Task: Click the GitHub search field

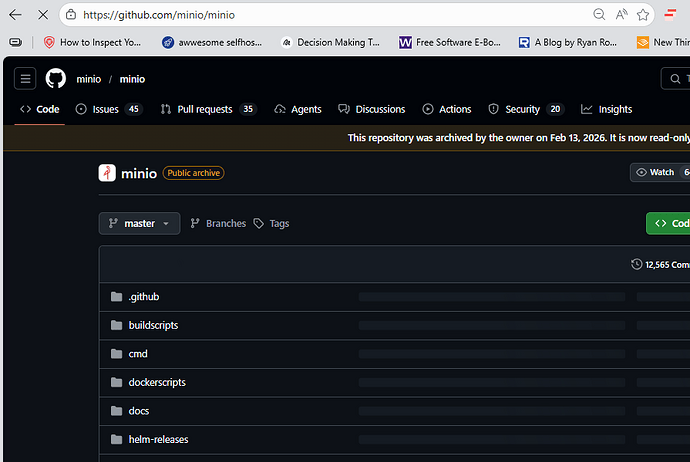Action: coord(675,79)
